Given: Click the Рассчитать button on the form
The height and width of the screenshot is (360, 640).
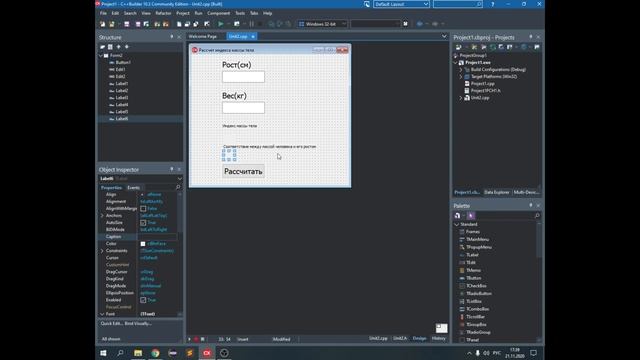Looking at the screenshot, I should 243,171.
